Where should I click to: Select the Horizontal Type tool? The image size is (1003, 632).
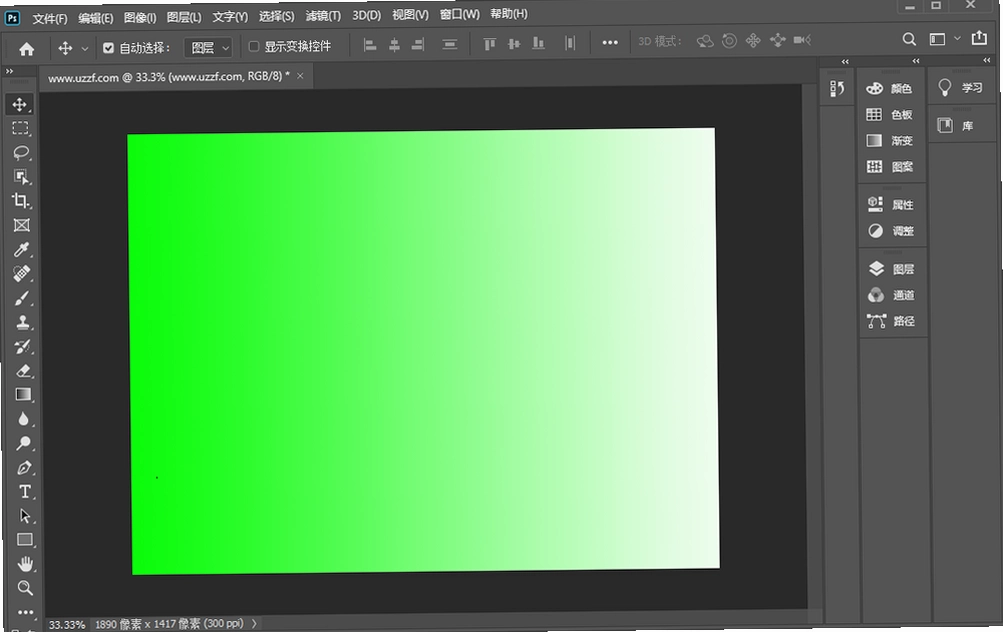tap(25, 492)
